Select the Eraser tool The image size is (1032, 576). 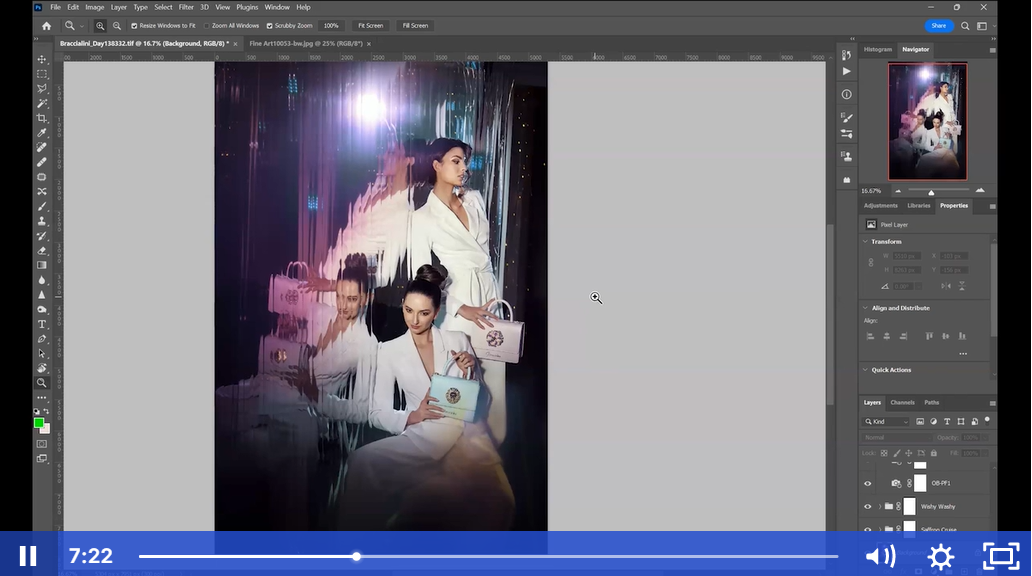click(x=42, y=250)
